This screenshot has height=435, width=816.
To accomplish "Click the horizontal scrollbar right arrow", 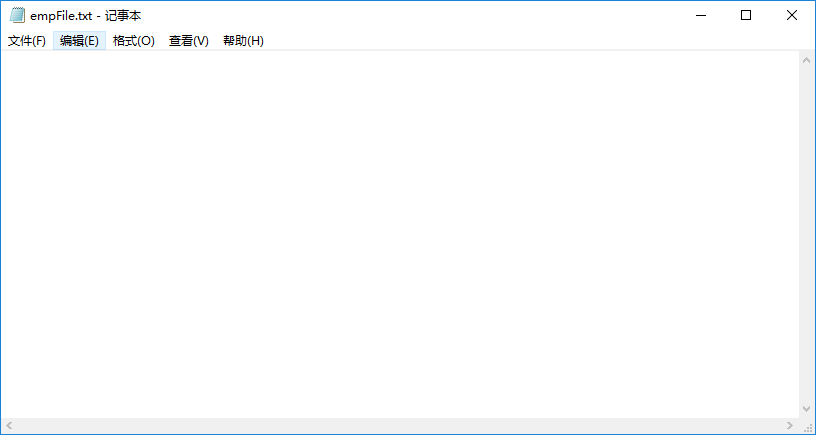I will [789, 426].
